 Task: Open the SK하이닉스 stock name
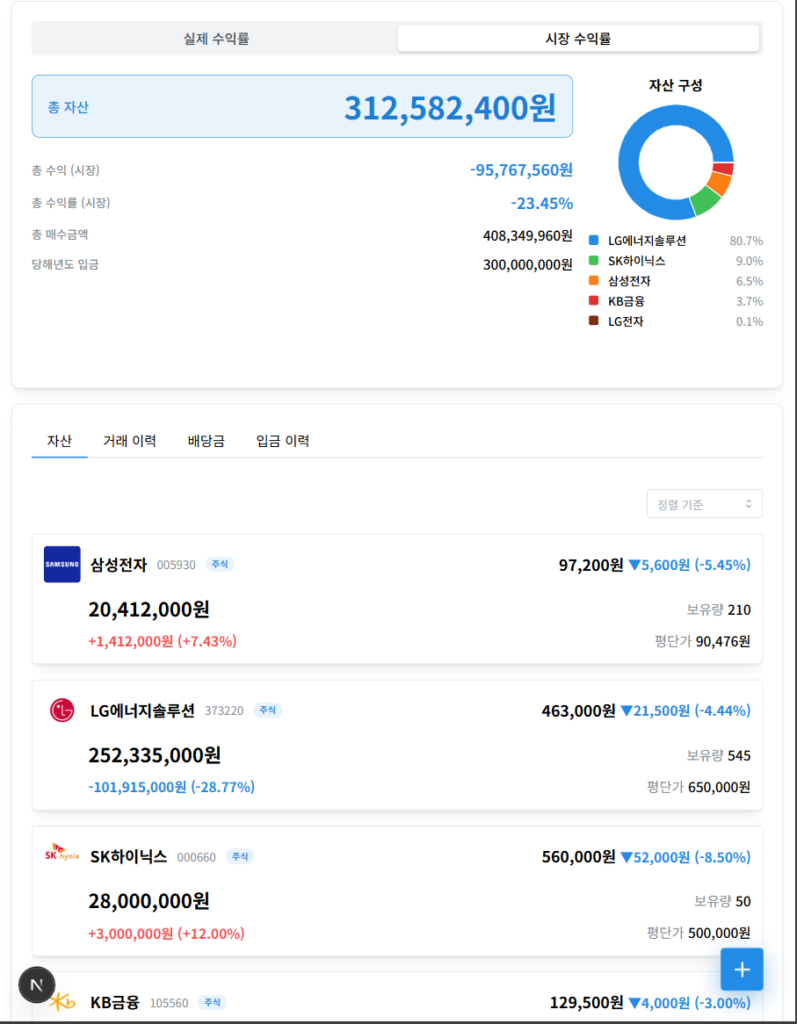point(128,857)
